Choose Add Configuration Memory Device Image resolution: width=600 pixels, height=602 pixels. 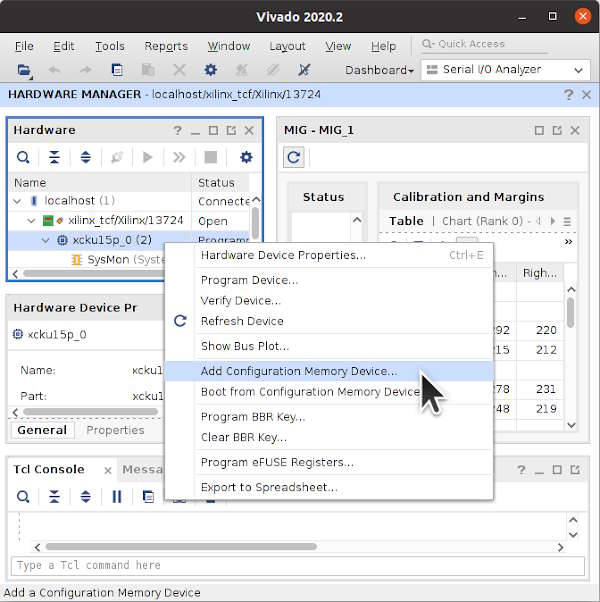coord(329,371)
